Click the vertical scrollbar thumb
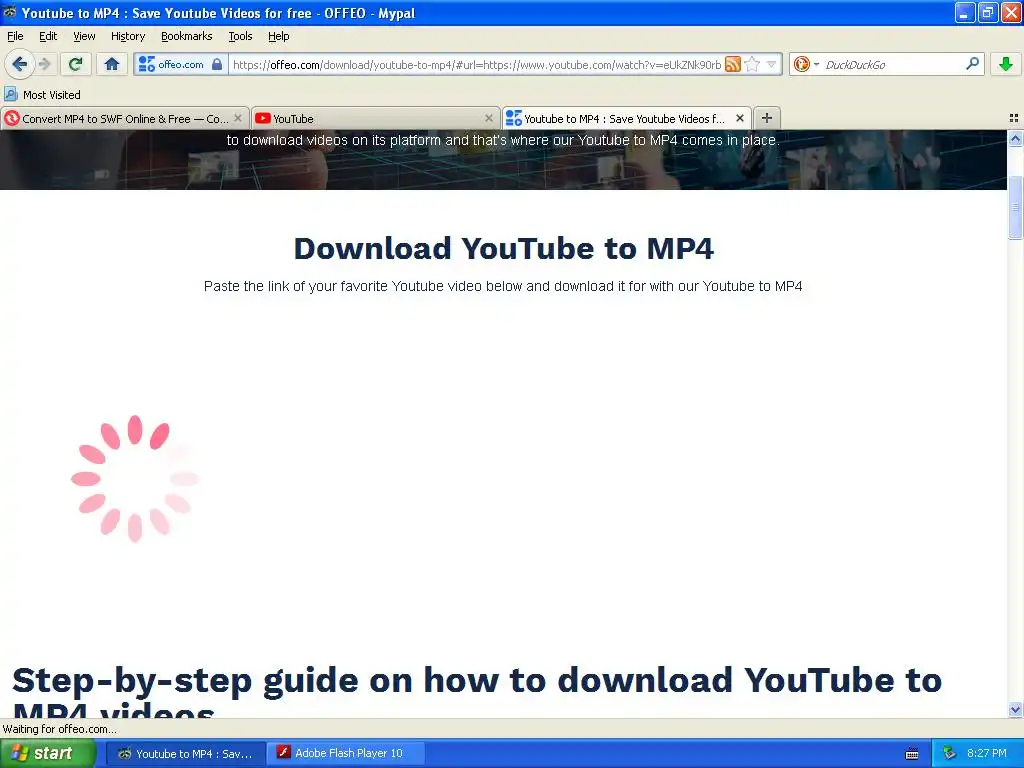 pos(1015,208)
